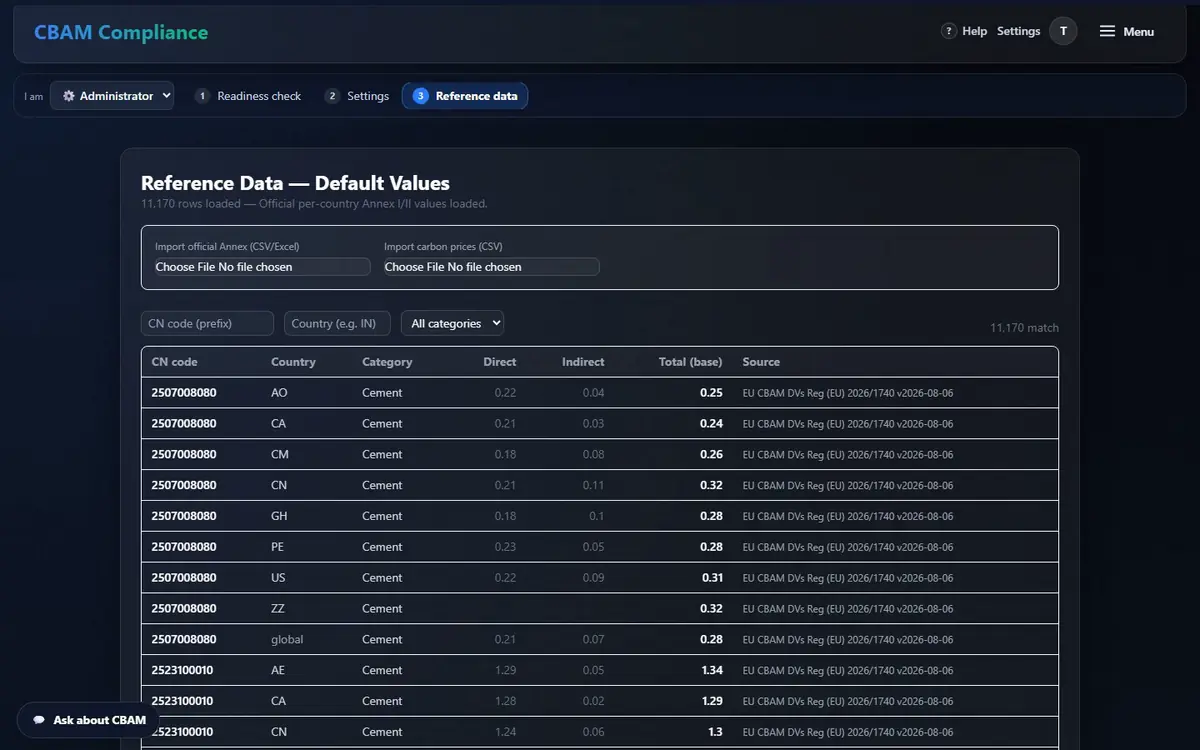Click the Total (base) column header
1200x750 pixels.
pyautogui.click(x=691, y=362)
